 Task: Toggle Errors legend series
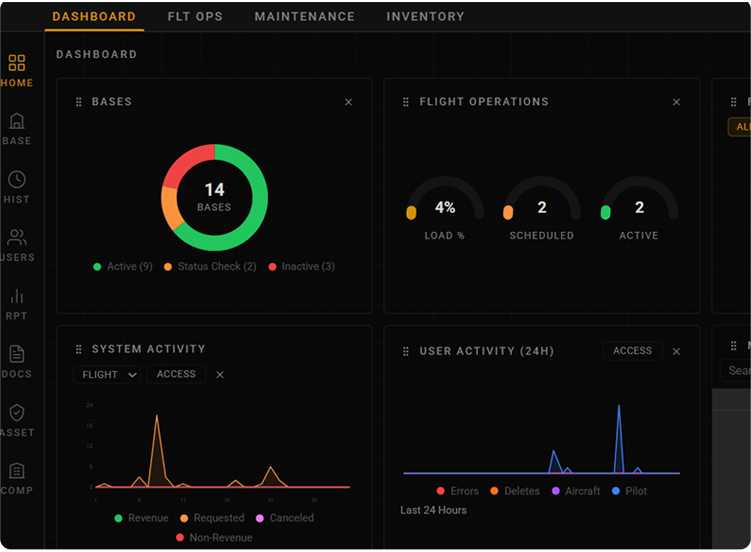pos(458,491)
